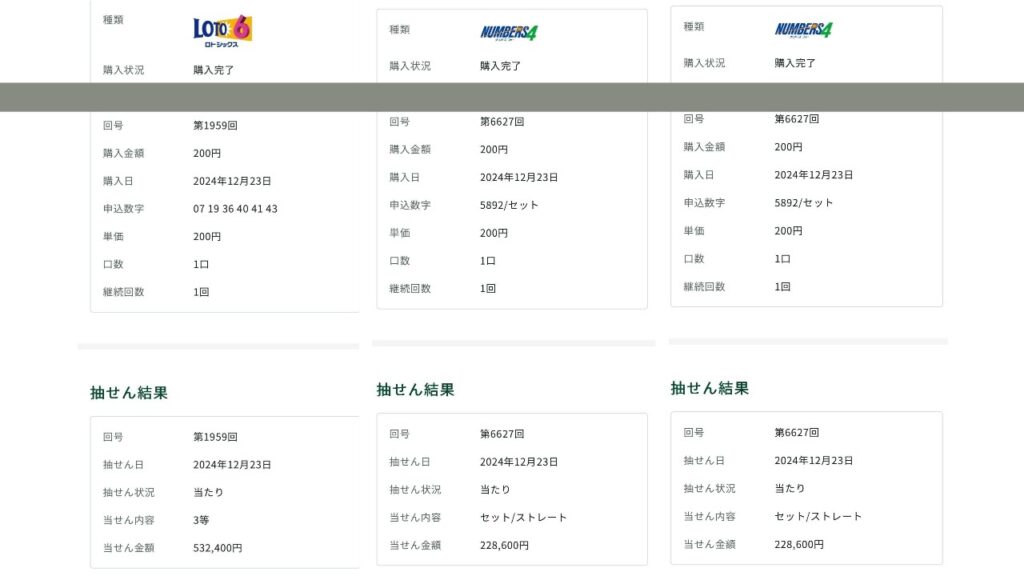Click the Loto 6 numbers 07 19 36 40 41 43

pos(235,209)
